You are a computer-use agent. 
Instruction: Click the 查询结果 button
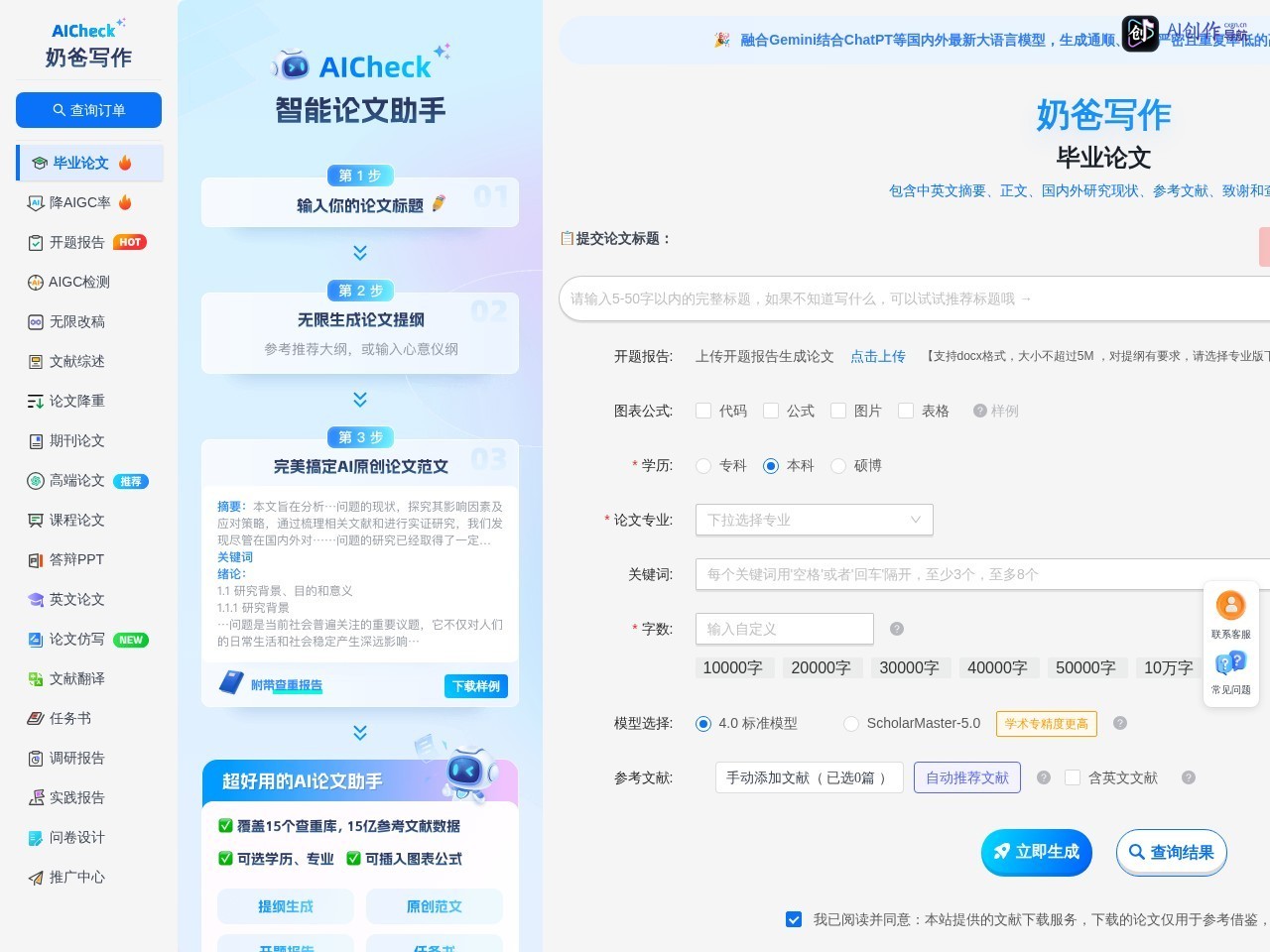[x=1172, y=852]
